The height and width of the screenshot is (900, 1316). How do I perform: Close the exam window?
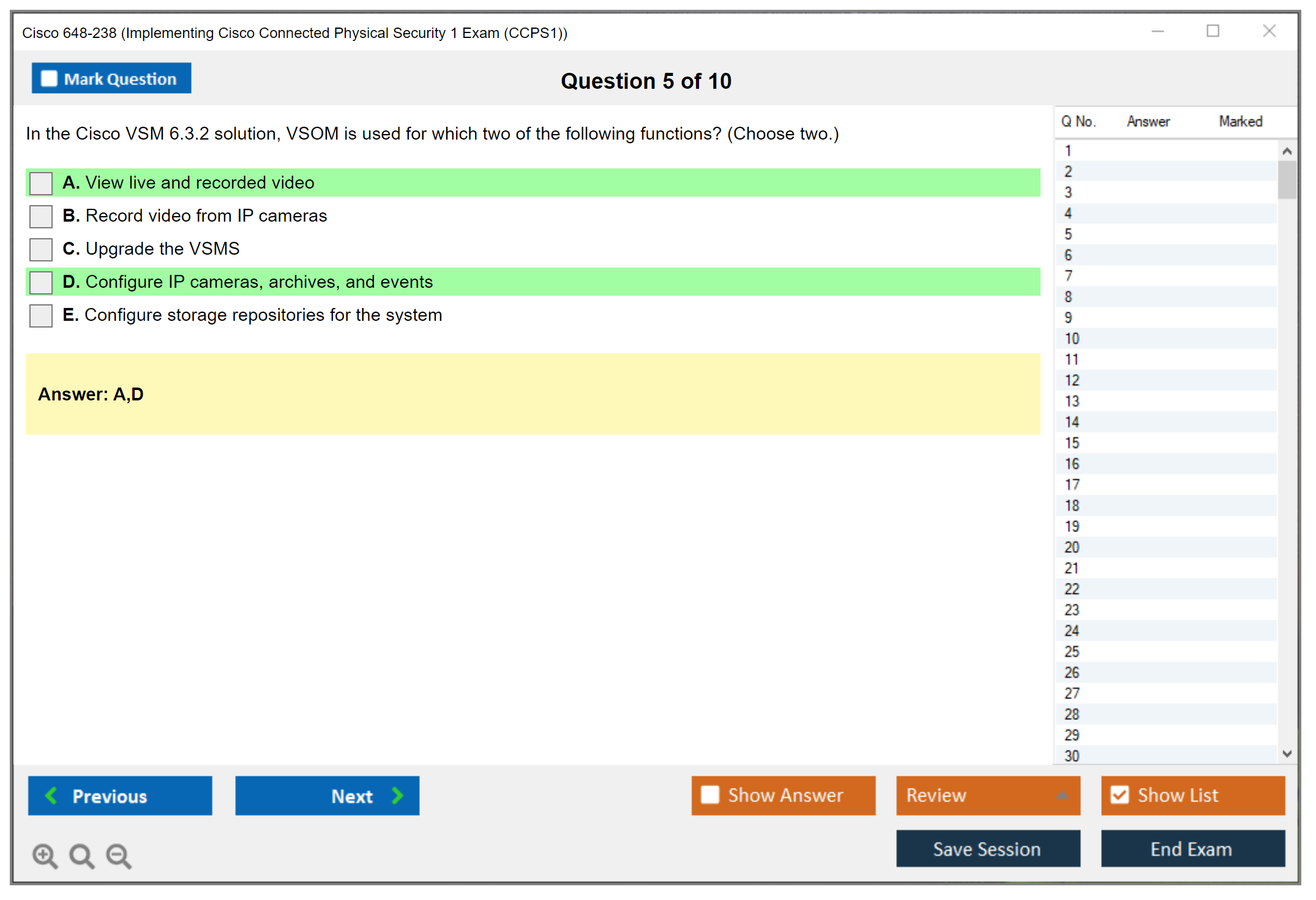[x=1269, y=31]
